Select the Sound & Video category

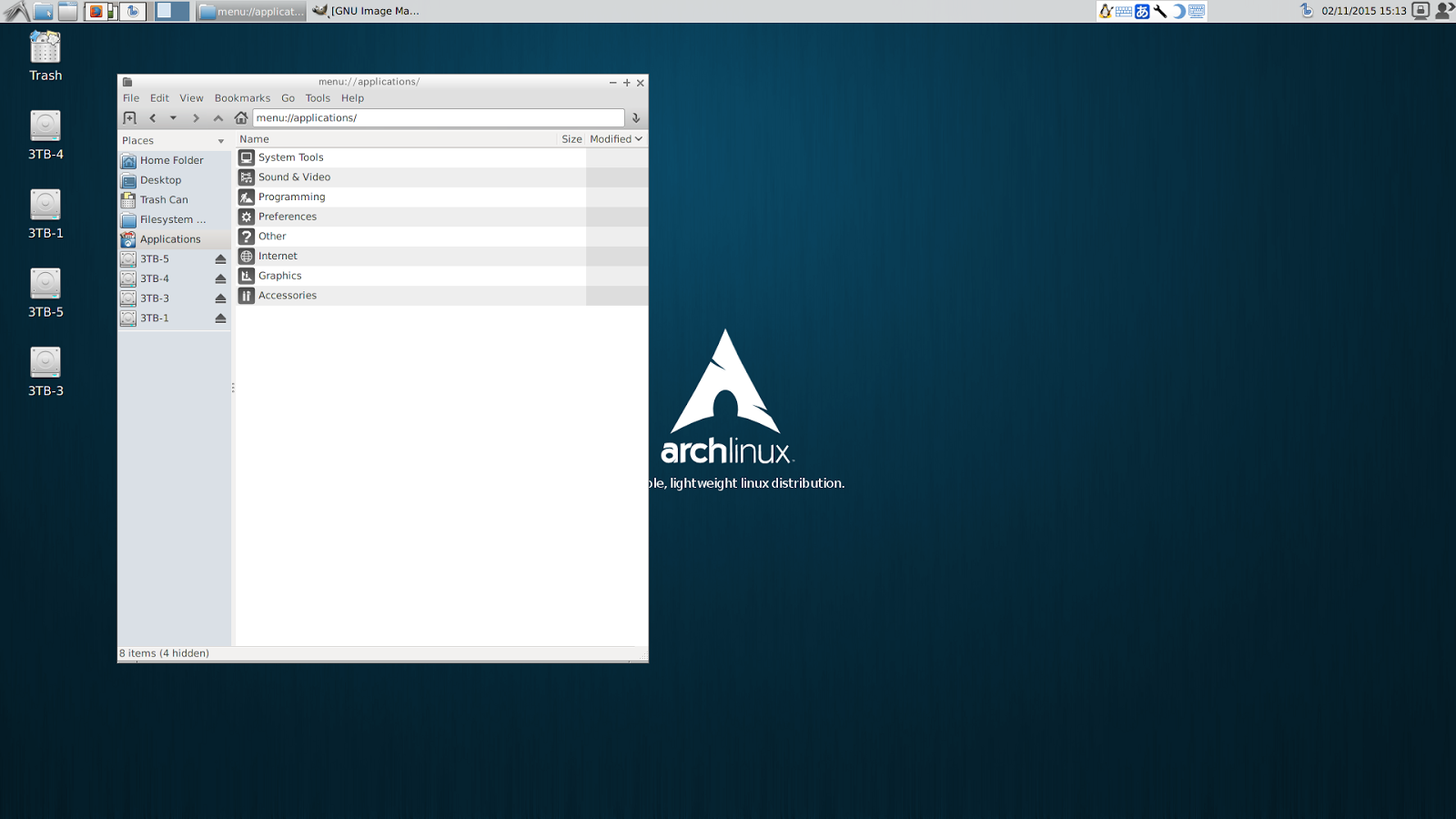coord(442,177)
